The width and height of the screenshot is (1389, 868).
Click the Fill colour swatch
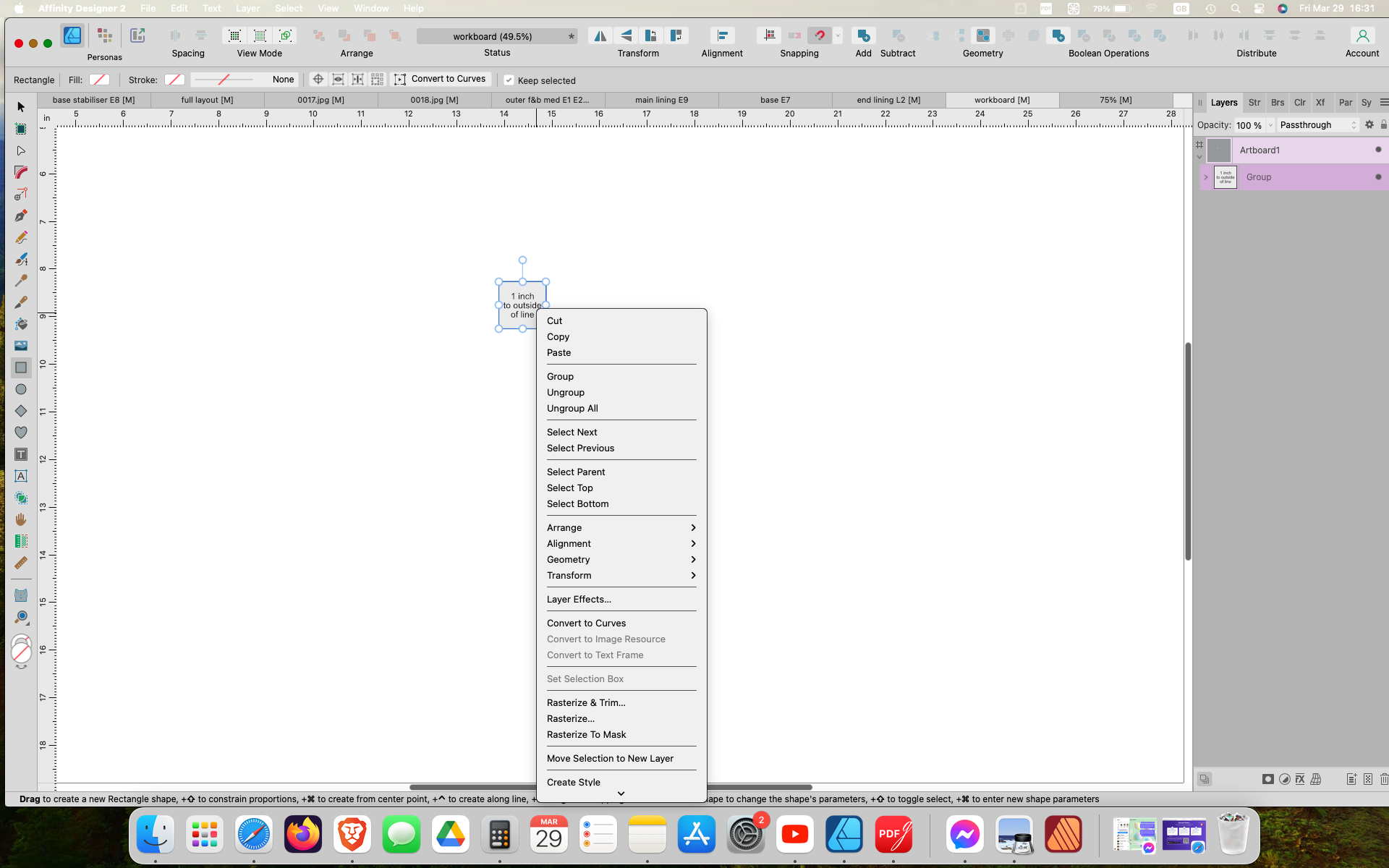99,80
